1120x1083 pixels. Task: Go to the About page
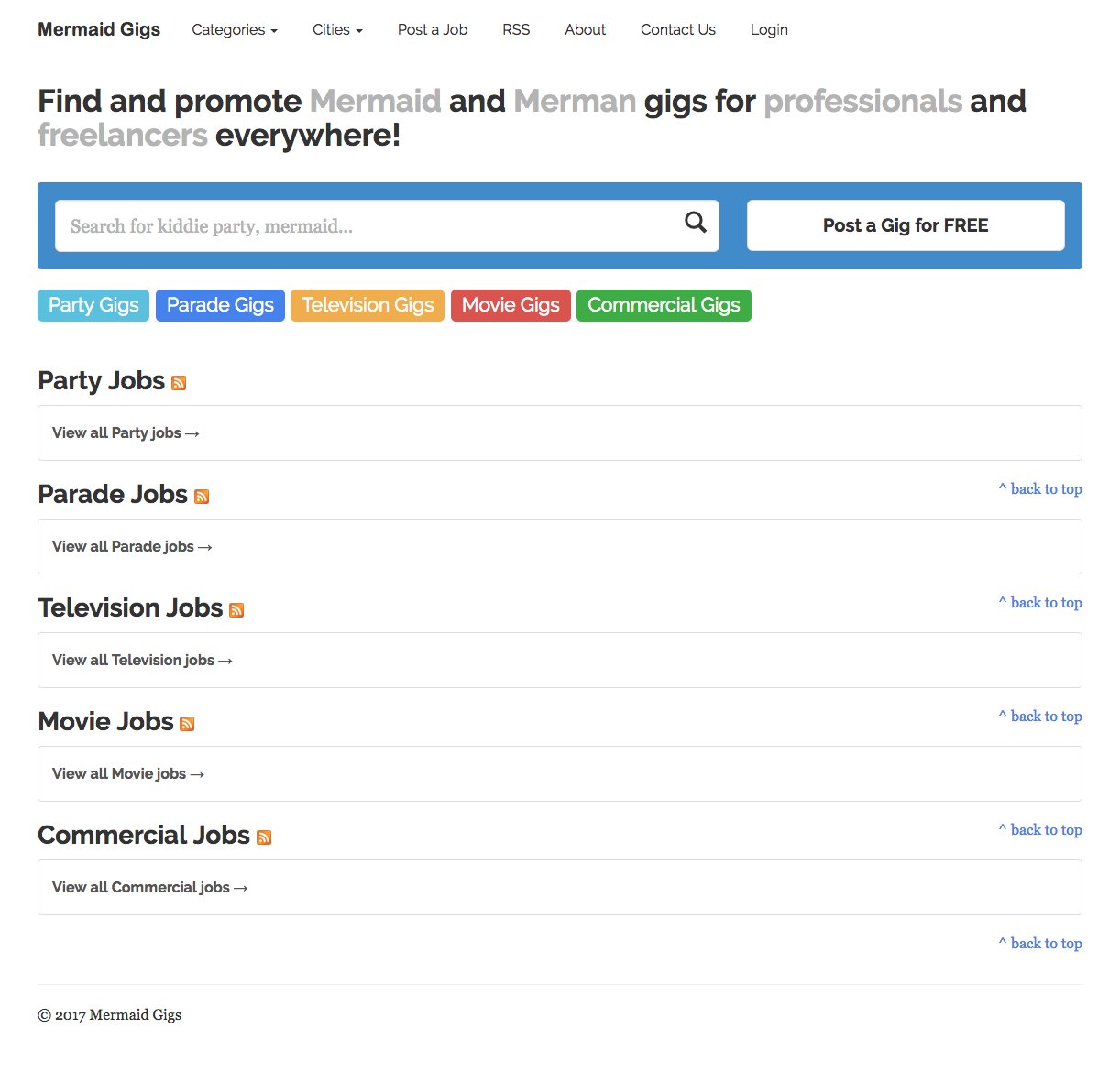click(x=585, y=29)
